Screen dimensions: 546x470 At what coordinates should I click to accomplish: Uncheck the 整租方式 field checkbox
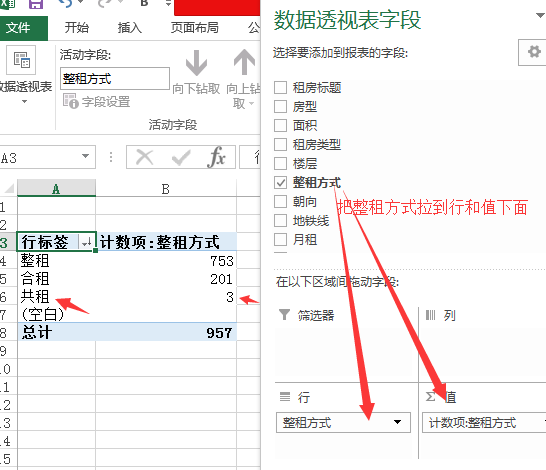280,182
